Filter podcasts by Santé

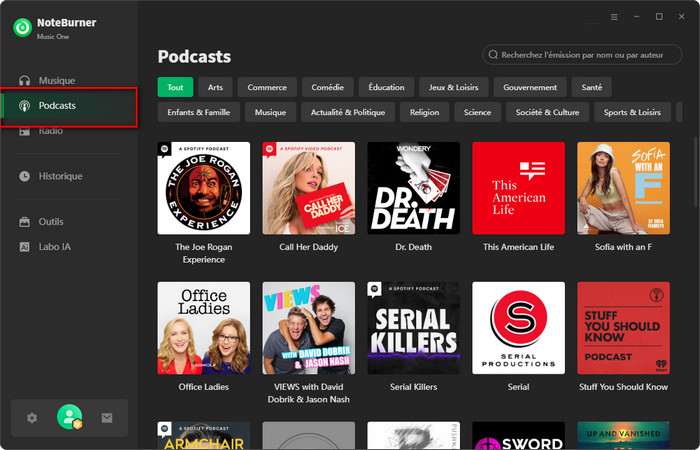pyautogui.click(x=592, y=87)
